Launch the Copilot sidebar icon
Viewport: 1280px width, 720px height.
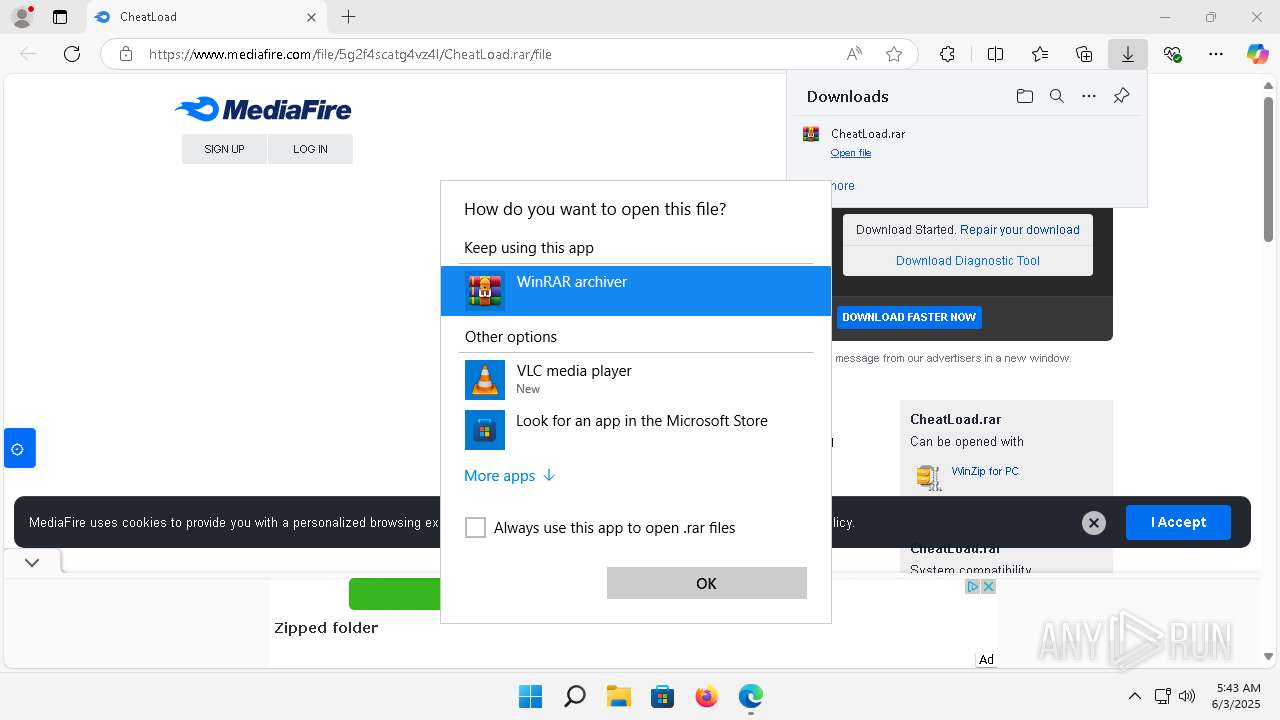pos(1257,54)
